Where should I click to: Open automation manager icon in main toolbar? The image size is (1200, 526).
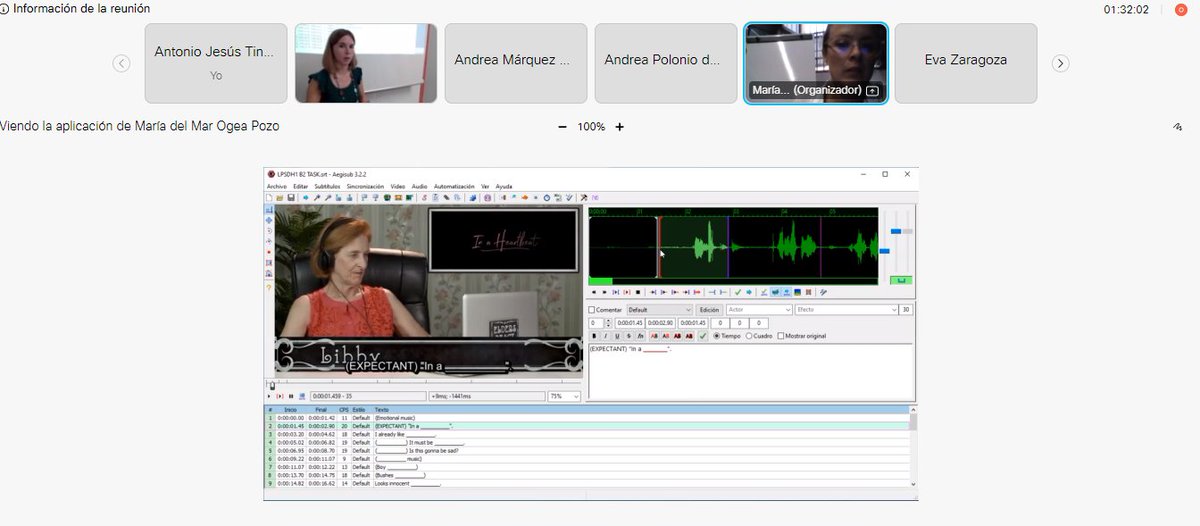click(x=473, y=198)
